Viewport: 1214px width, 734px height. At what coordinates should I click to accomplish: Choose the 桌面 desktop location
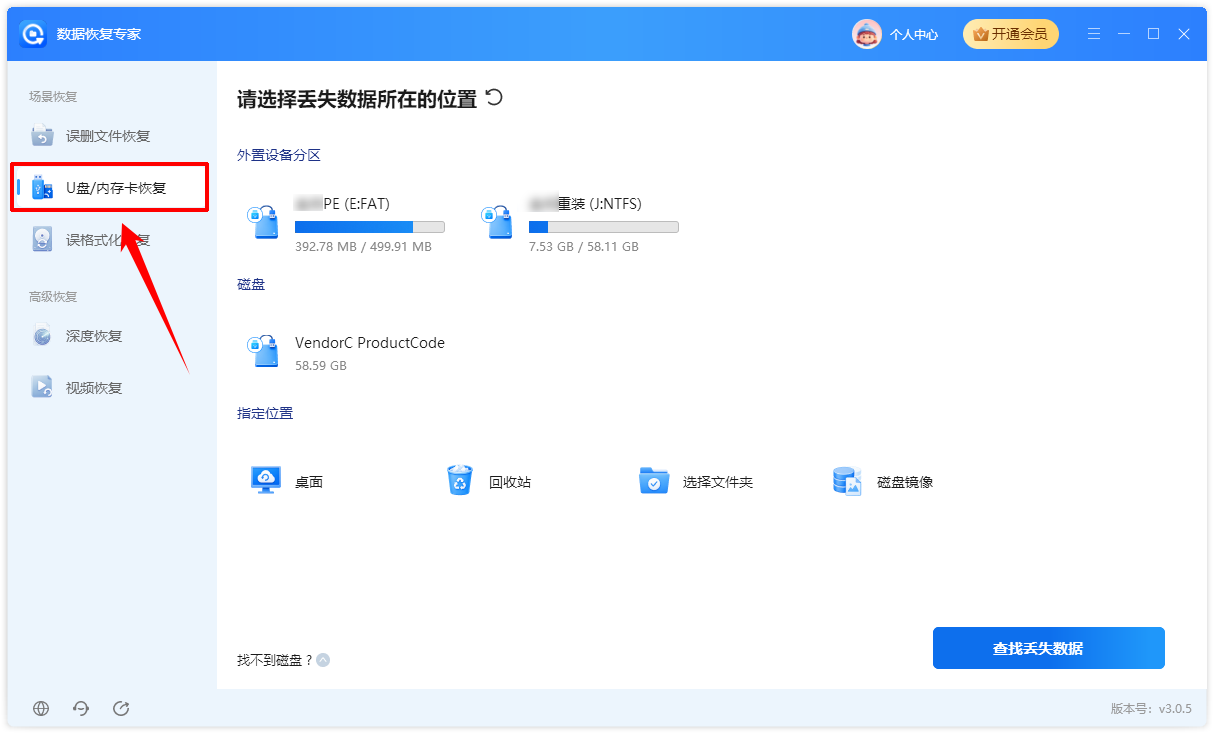coord(287,482)
